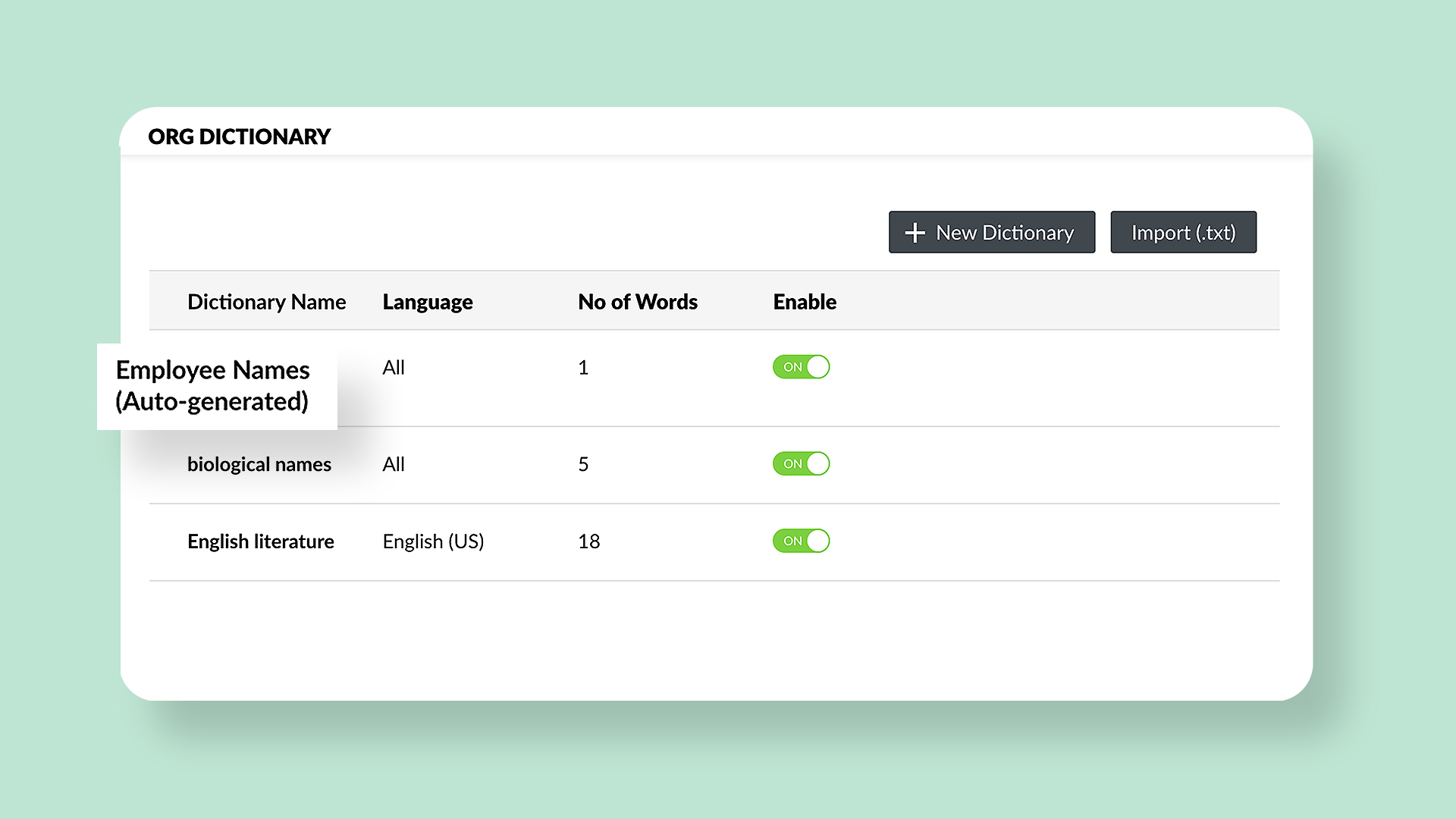Click the No of Words column header

(638, 302)
